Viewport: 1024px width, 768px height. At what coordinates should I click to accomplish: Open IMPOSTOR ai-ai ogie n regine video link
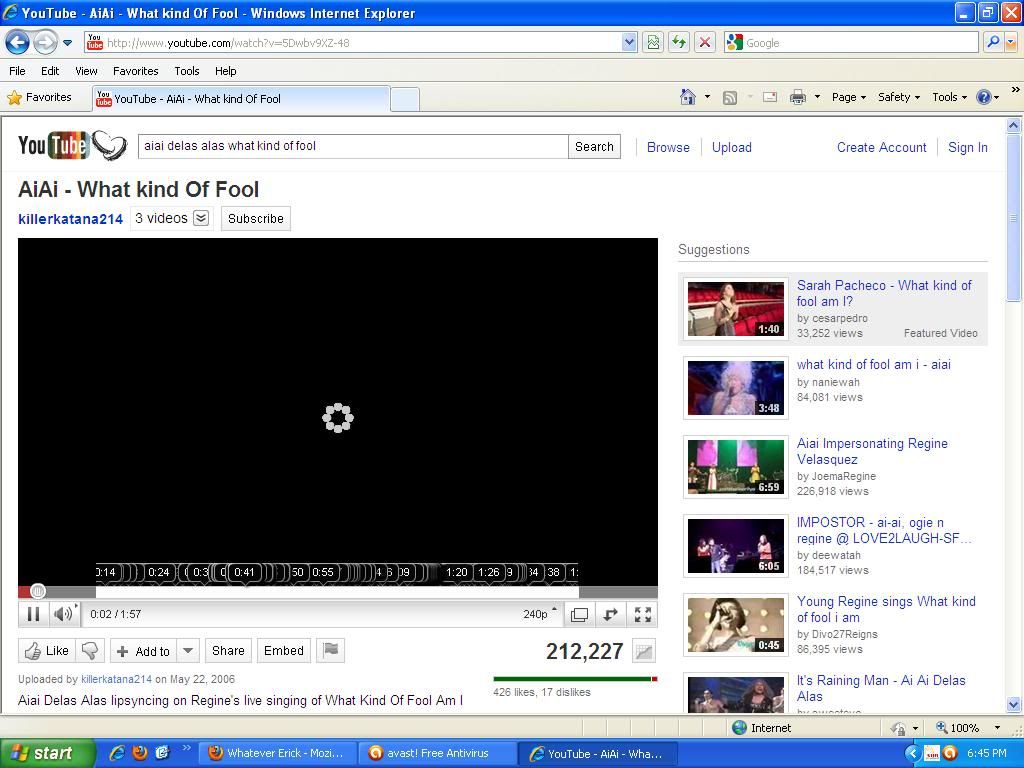click(884, 530)
